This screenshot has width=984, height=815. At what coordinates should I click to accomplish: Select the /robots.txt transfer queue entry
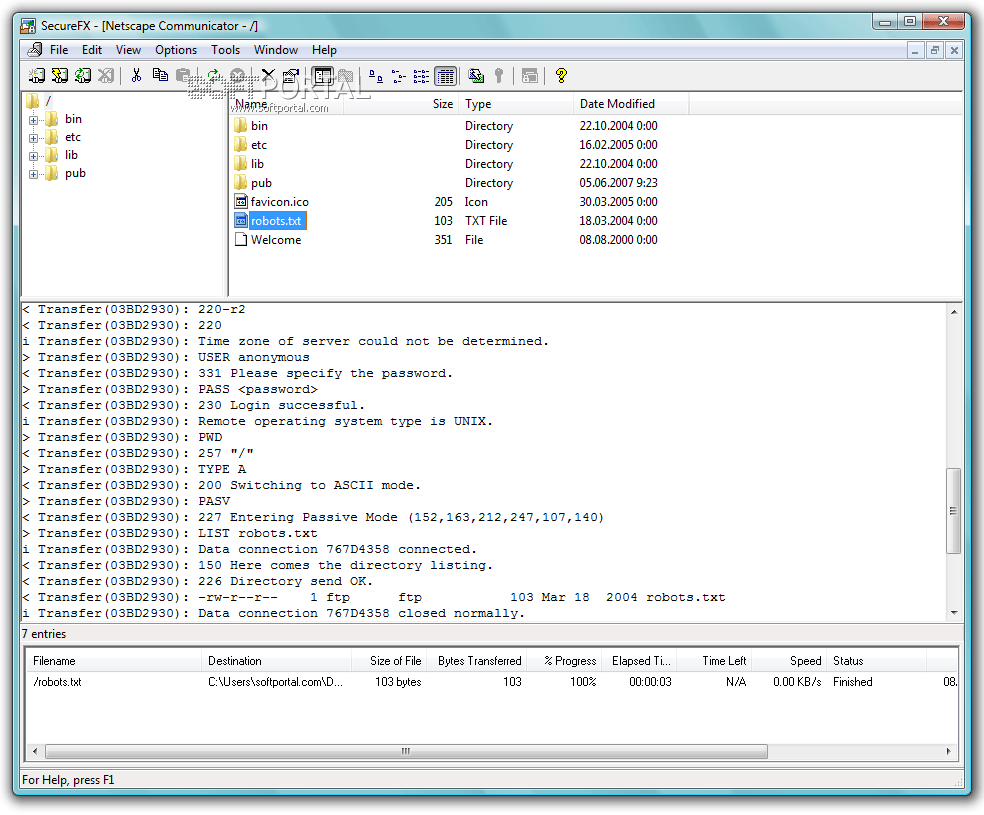(492, 682)
